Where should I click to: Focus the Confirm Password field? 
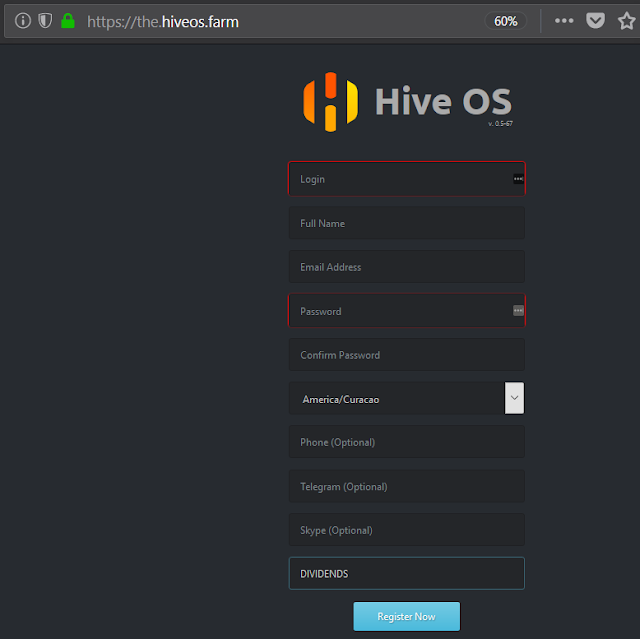click(x=407, y=355)
